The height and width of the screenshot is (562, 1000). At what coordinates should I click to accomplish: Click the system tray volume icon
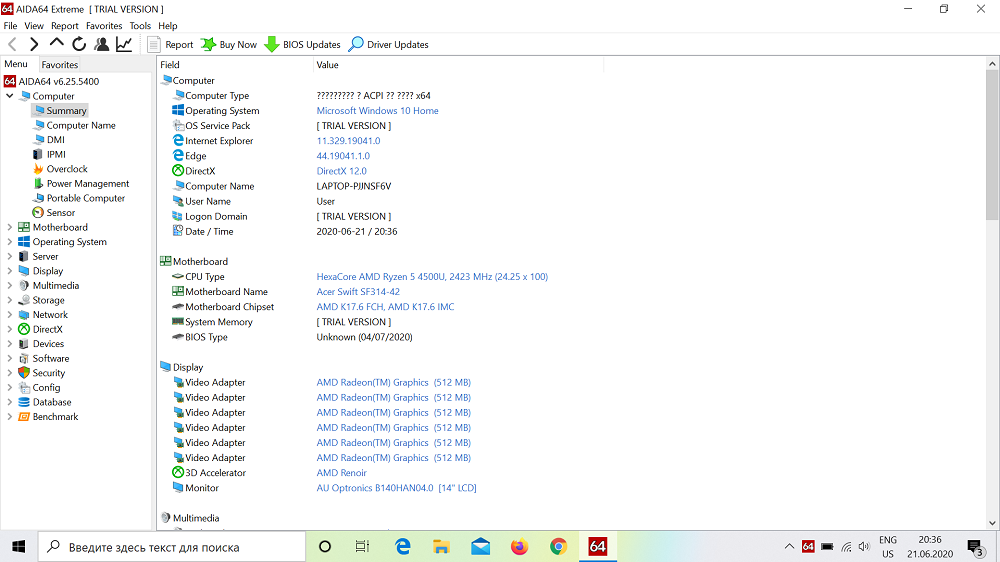point(864,547)
